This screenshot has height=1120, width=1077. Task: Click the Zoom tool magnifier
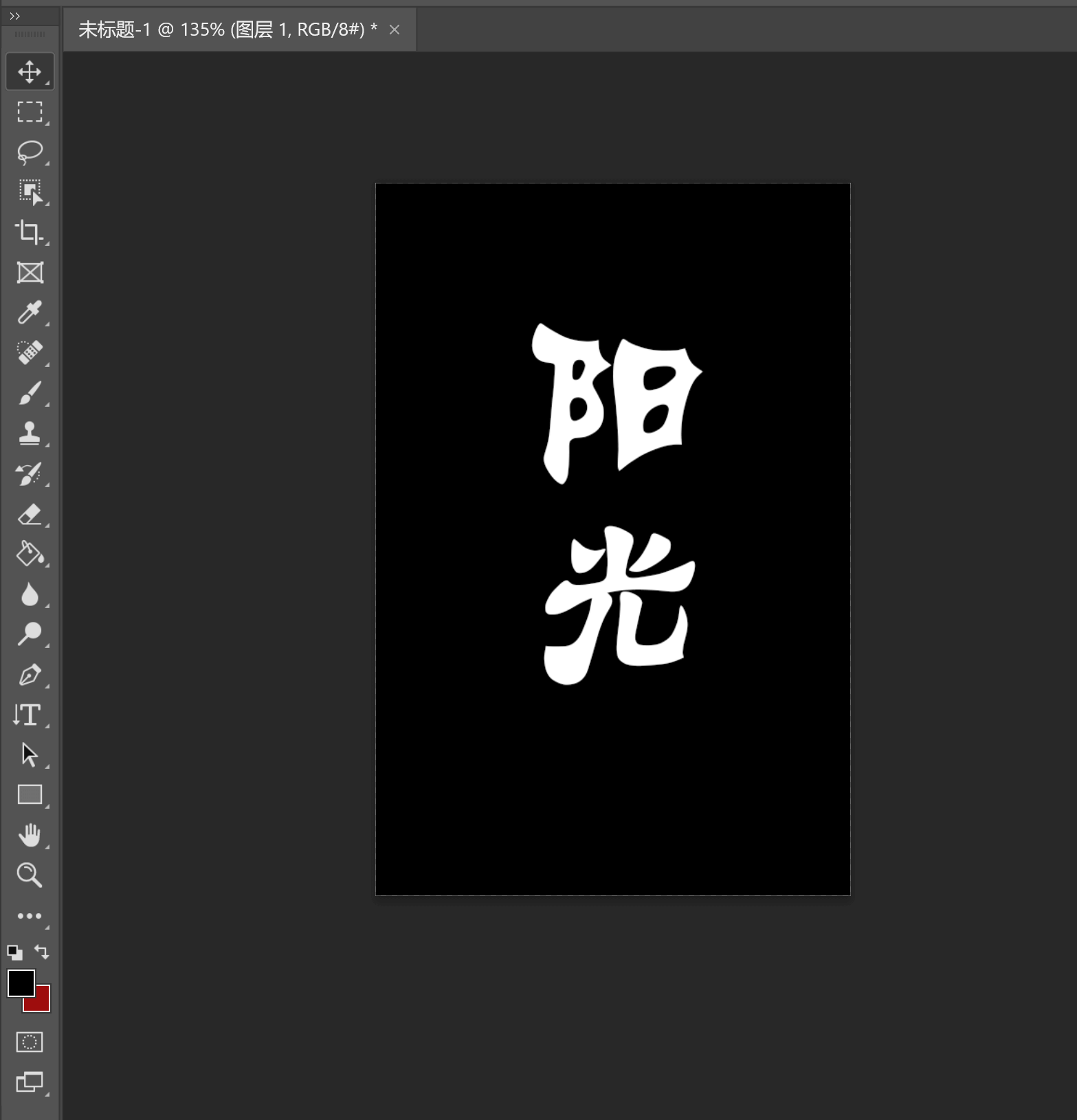coord(30,875)
